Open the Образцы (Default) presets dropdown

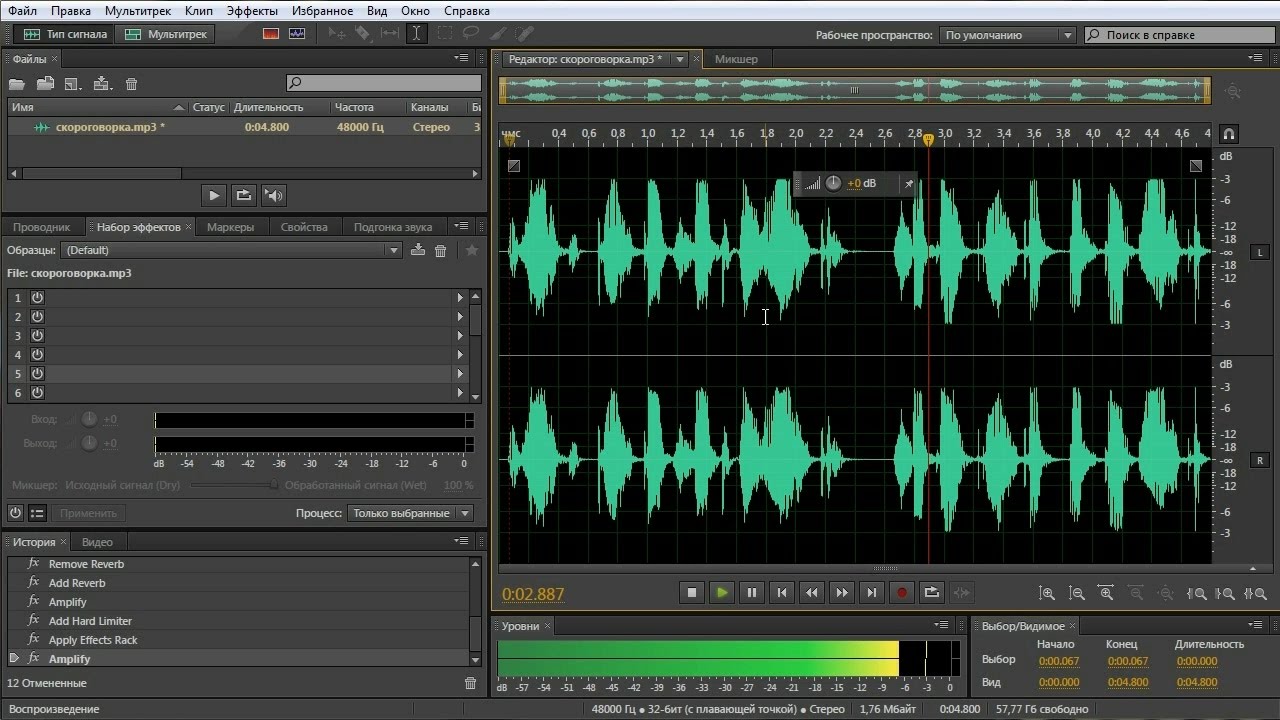[x=232, y=250]
